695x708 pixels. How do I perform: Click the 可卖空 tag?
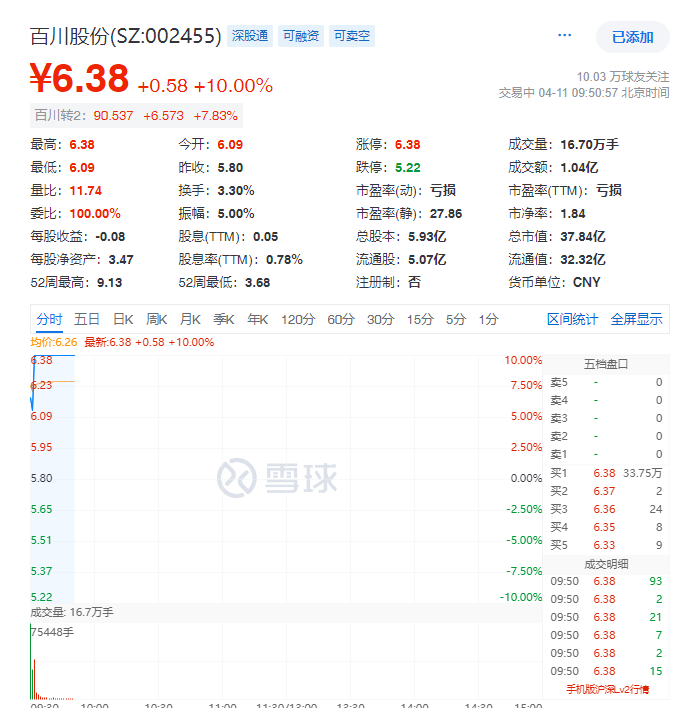click(352, 36)
